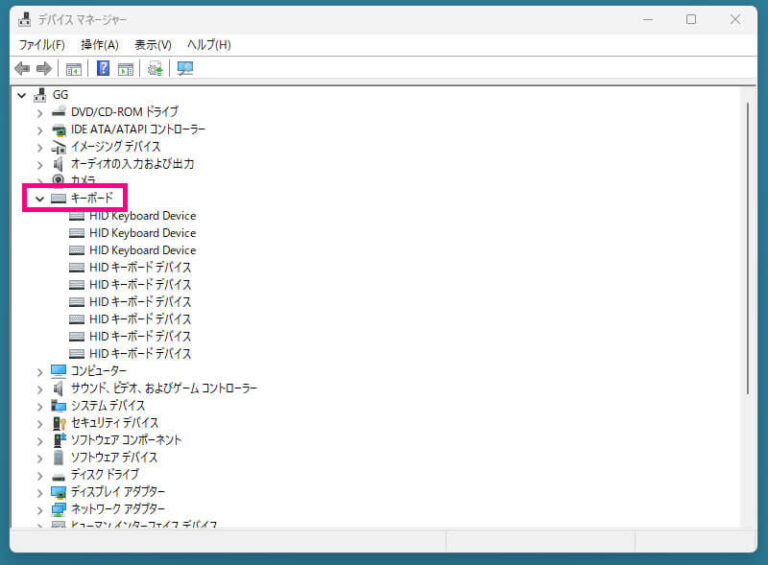Viewport: 768px width, 565px height.
Task: Open the ヘルプ(H) menu
Action: click(x=209, y=45)
